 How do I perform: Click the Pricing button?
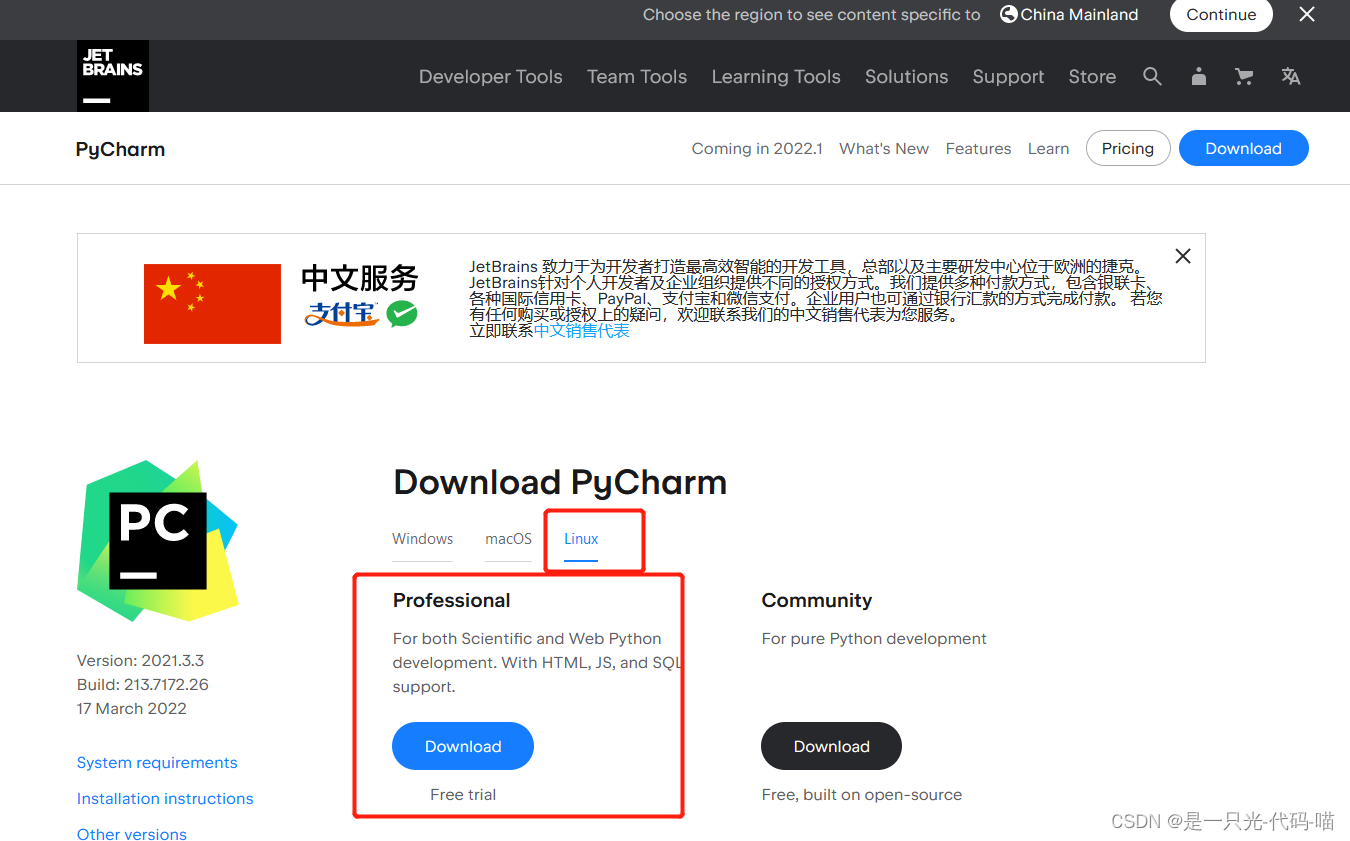[1128, 148]
